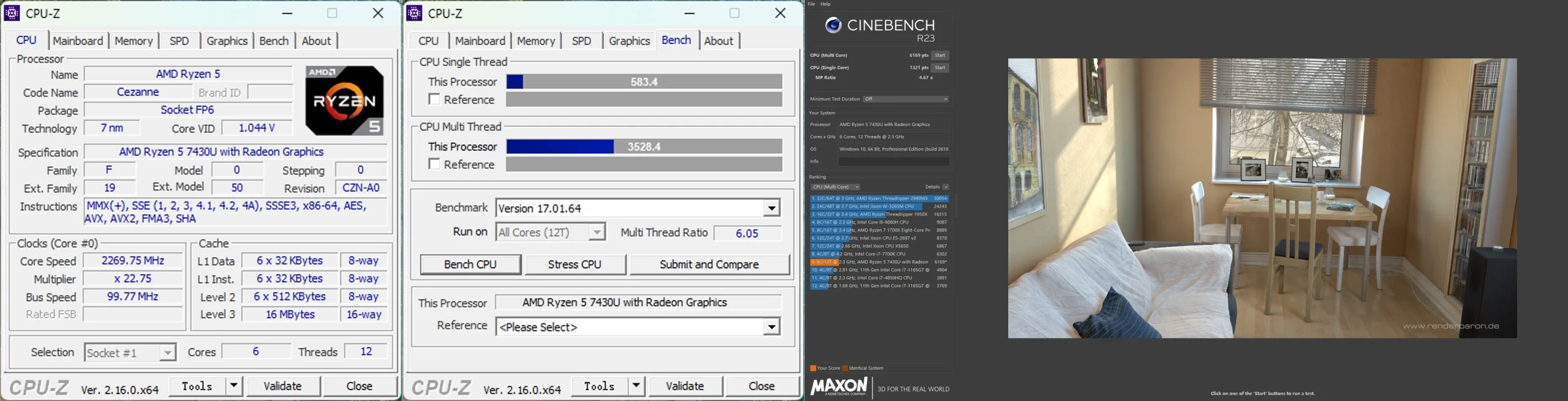Click the Close button in the CPU-tab CPU-Z window
This screenshot has height=401, width=1568.
360,386
